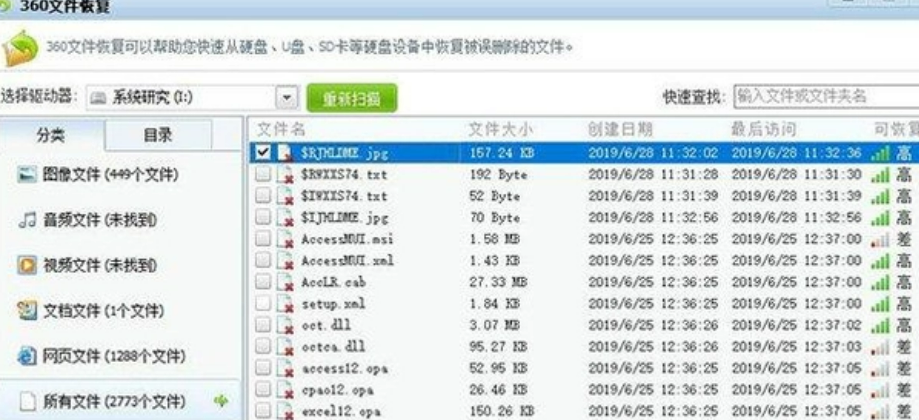The width and height of the screenshot is (919, 420).
Task: Open 视频文件 (未找到) category
Action: pos(100,265)
